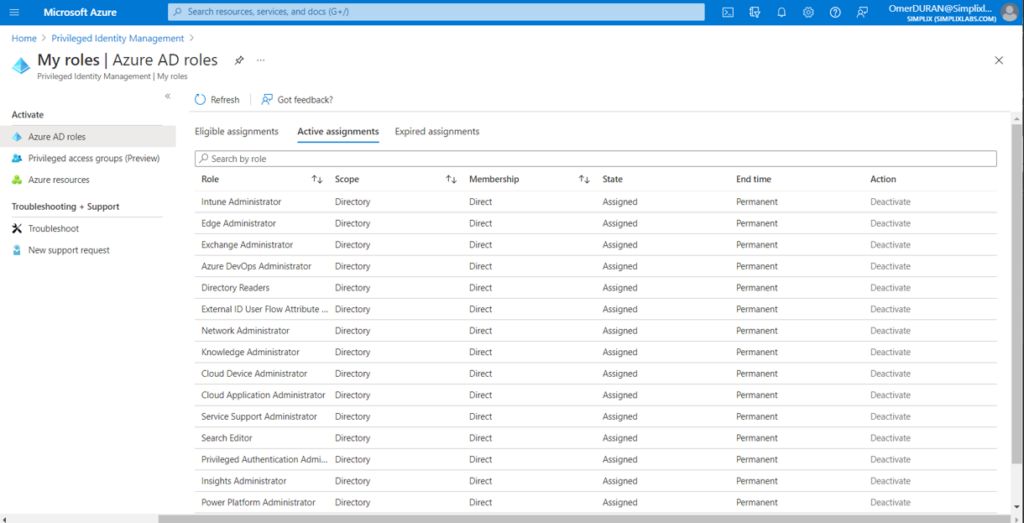Click the State column header
1024x523 pixels.
(x=613, y=180)
